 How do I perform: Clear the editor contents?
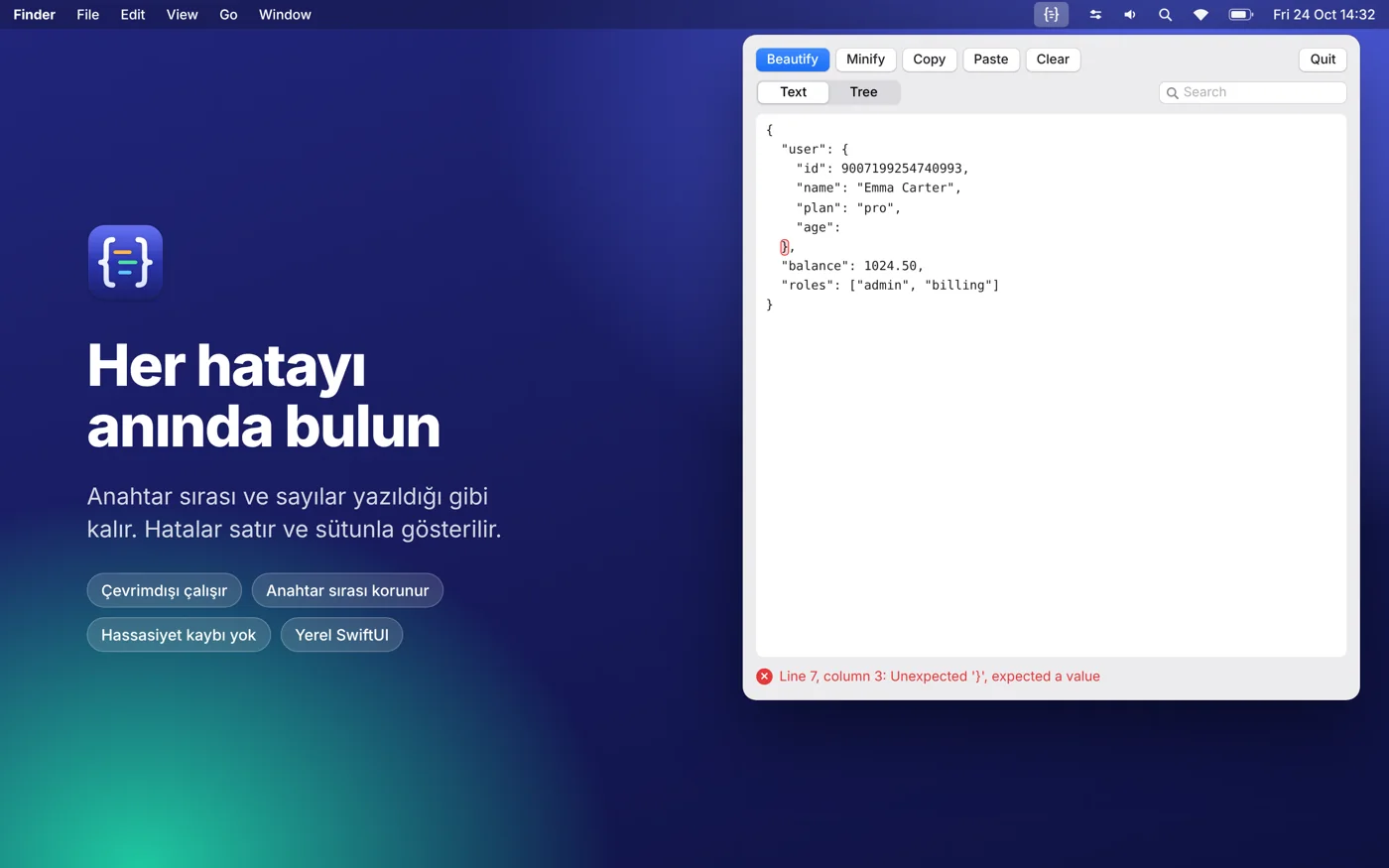pos(1053,60)
